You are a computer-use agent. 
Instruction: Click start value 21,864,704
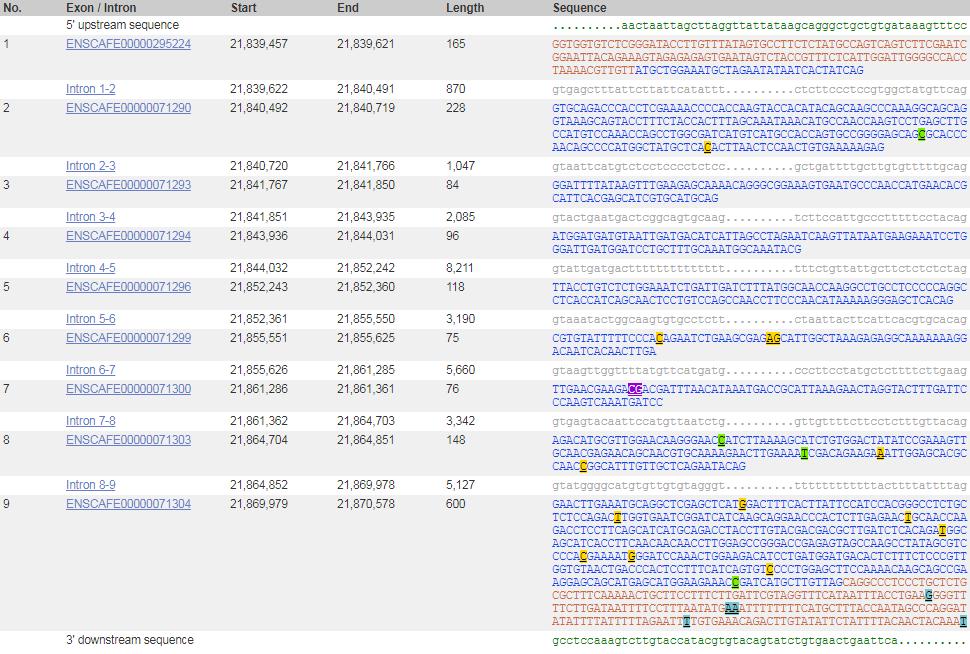pos(259,441)
